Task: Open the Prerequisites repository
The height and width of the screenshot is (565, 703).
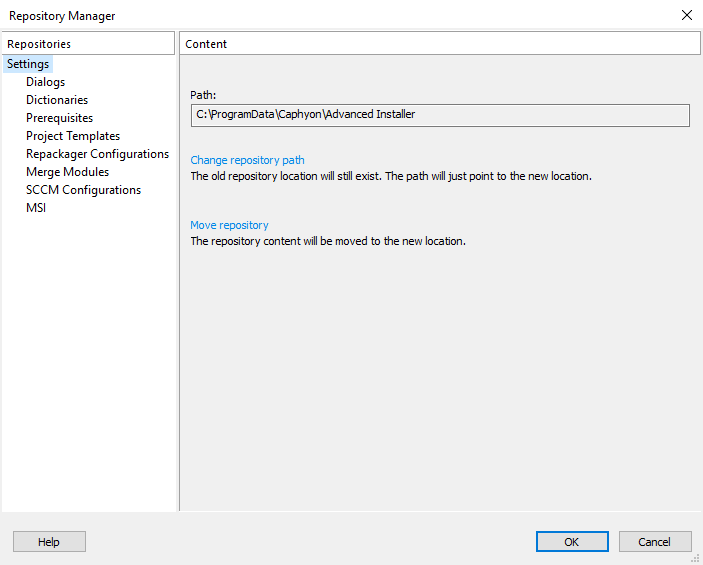Action: point(60,118)
